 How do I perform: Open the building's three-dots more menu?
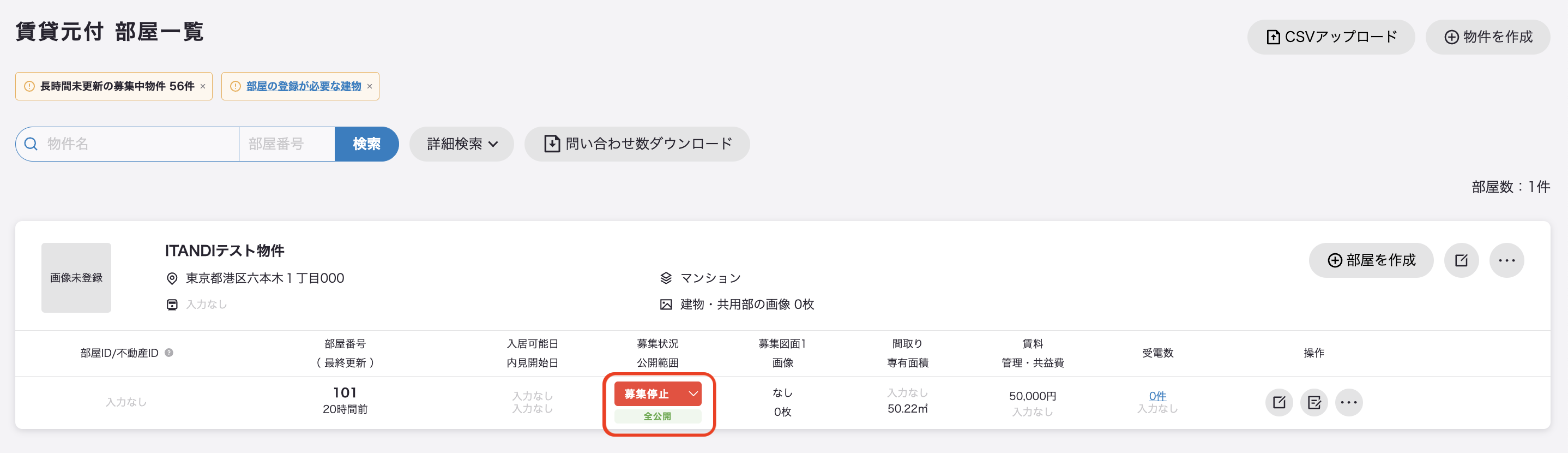[1506, 260]
